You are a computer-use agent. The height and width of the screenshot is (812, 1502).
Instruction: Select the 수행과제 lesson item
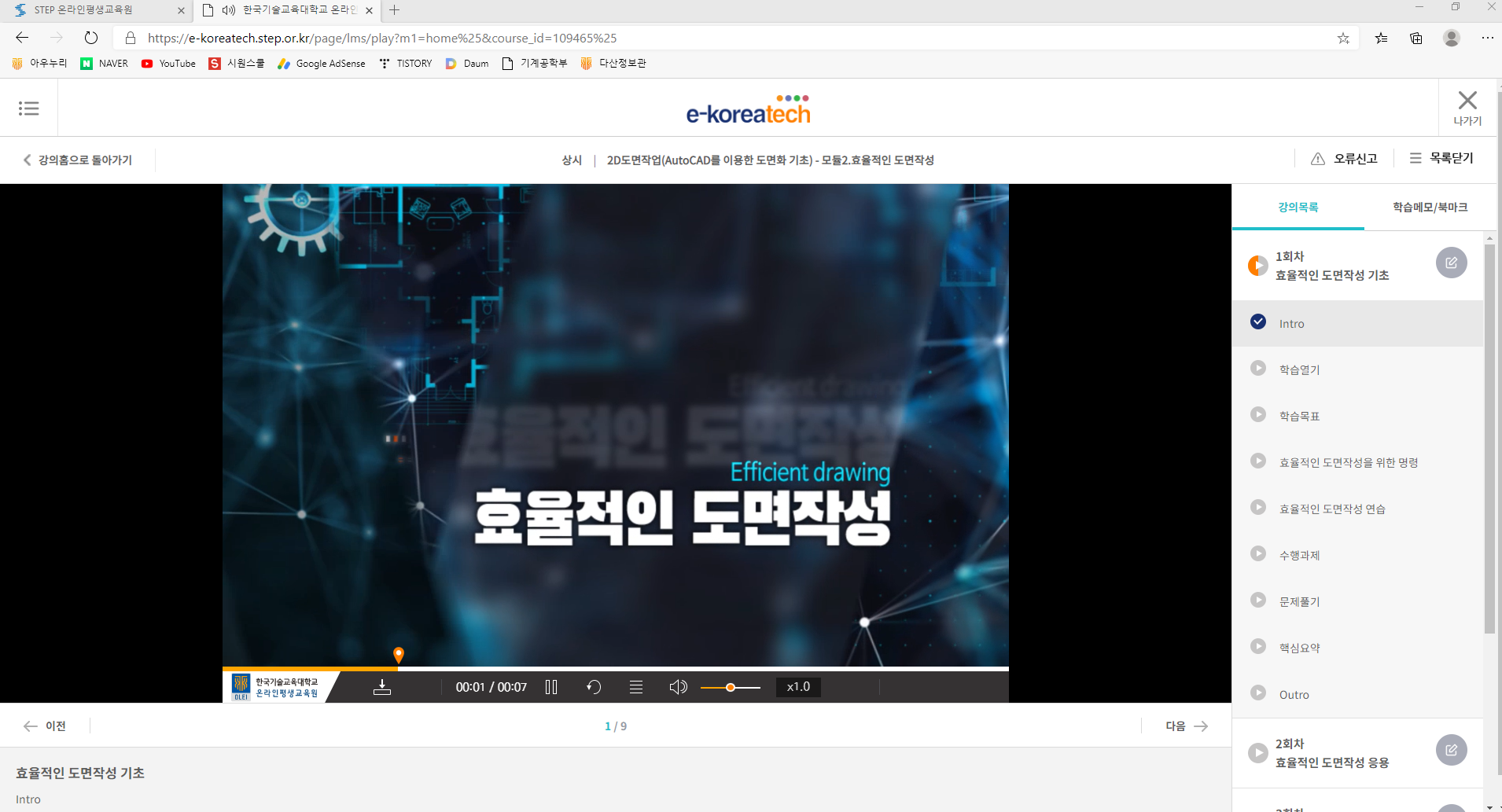(x=1357, y=555)
